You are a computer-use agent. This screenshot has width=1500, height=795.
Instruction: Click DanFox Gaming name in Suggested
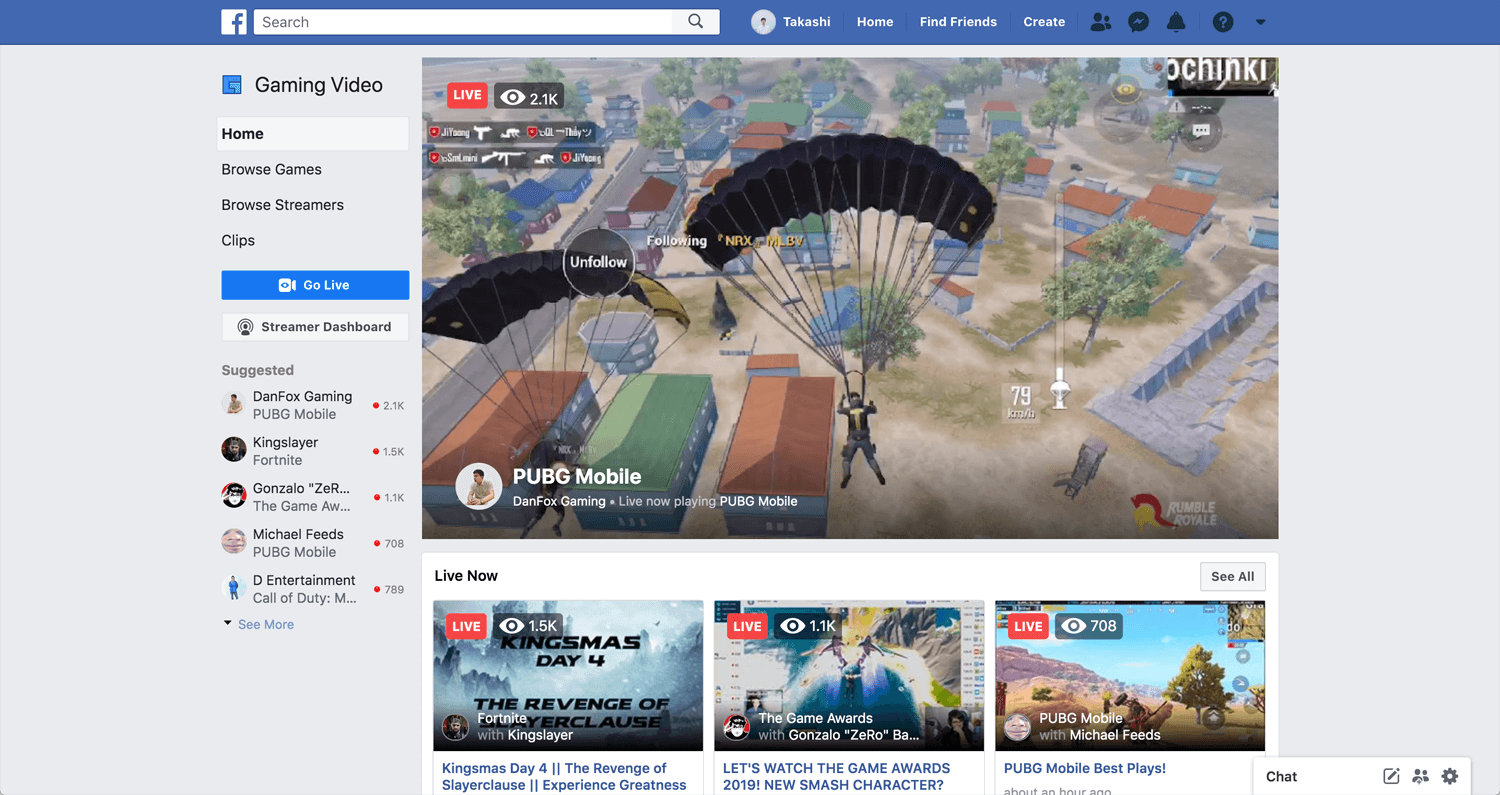tap(302, 396)
